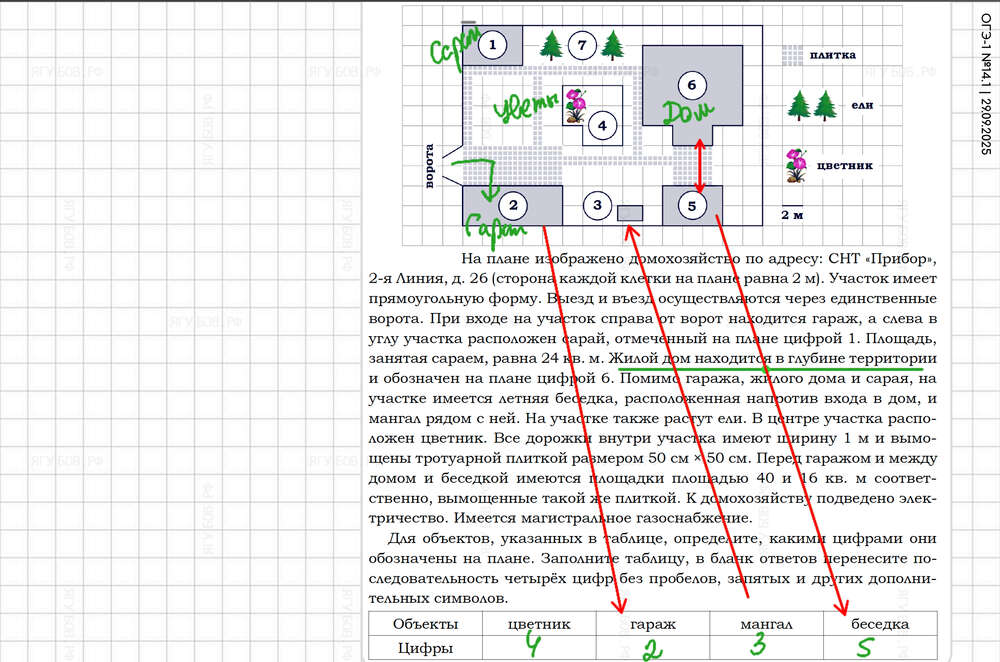
Task: Click the tile pattern icon beside "плитка"
Action: pos(793,55)
